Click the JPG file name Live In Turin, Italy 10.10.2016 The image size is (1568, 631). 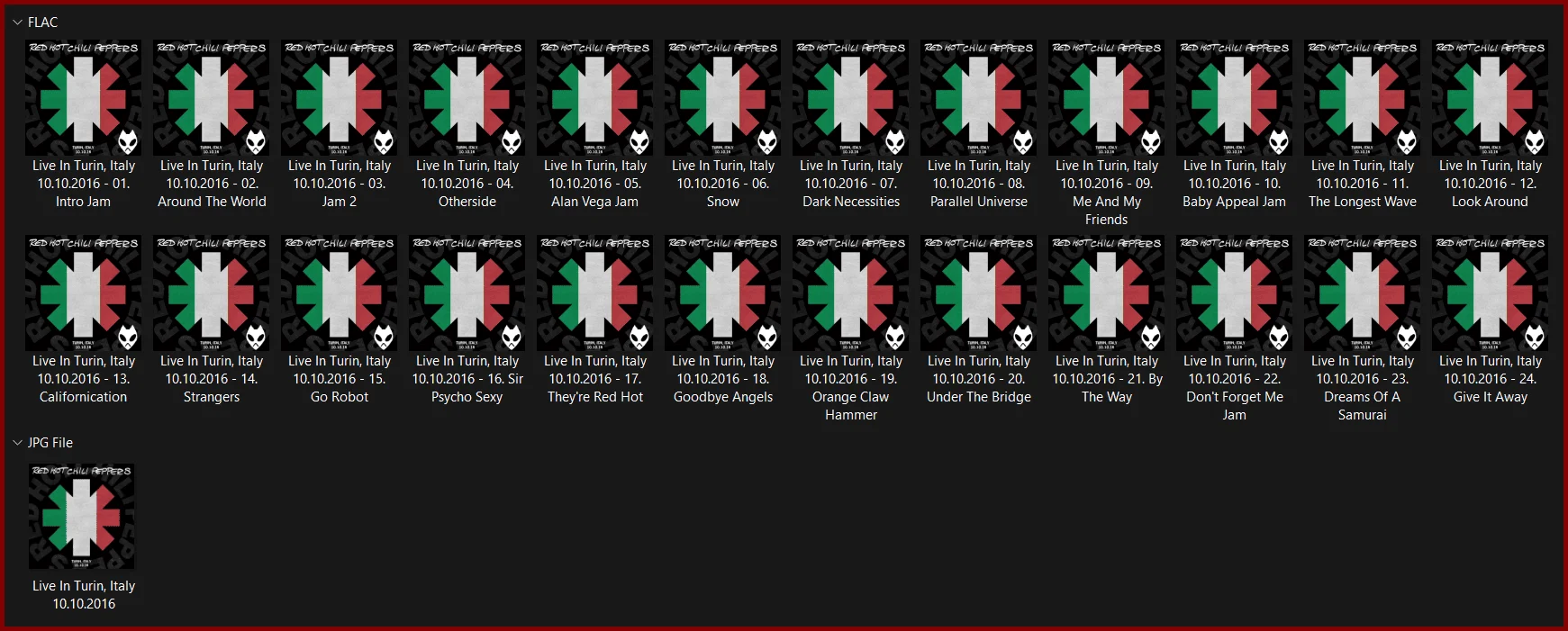coord(84,595)
